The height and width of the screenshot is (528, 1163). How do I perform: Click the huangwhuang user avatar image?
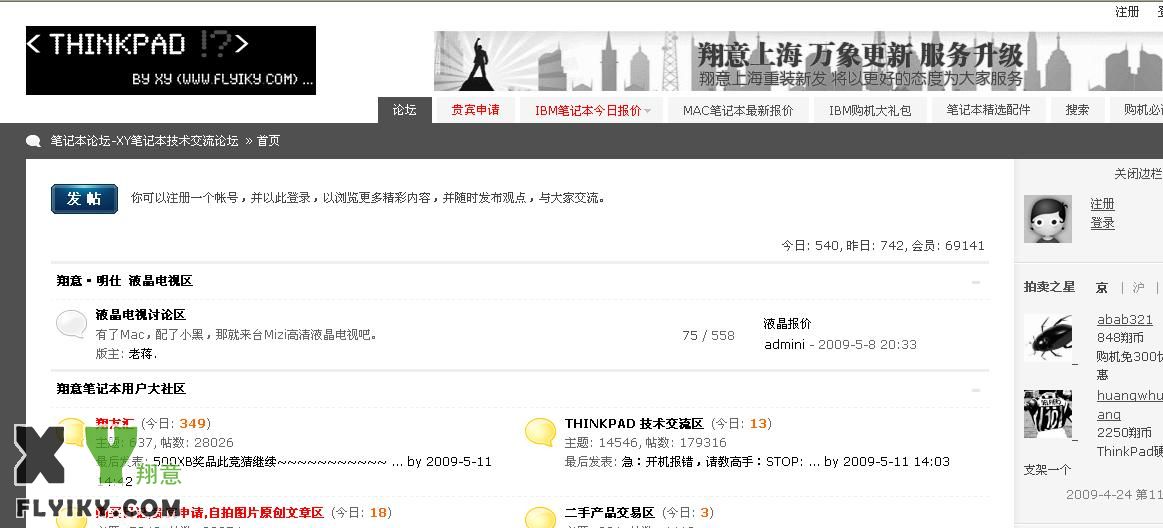(x=1047, y=413)
